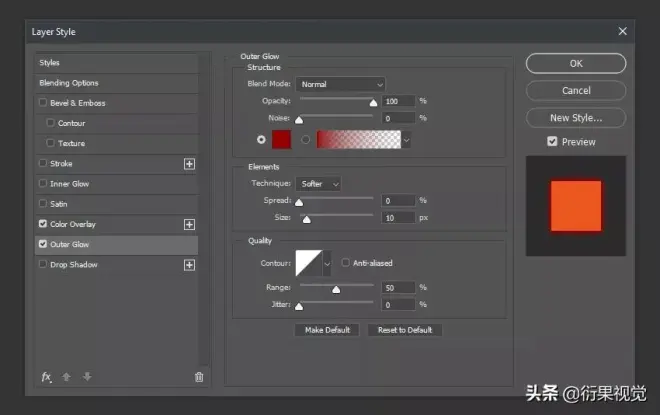Click the Spread value field

click(x=398, y=201)
